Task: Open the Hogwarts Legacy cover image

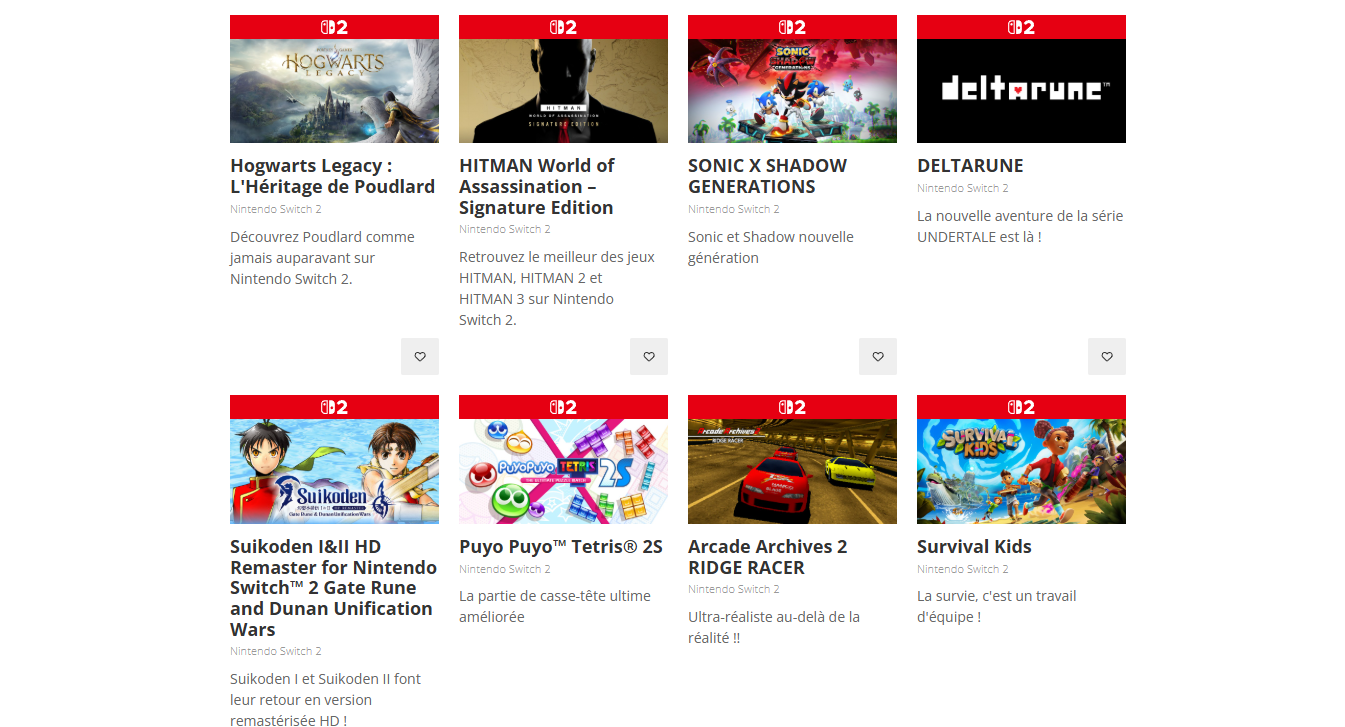Action: [334, 91]
